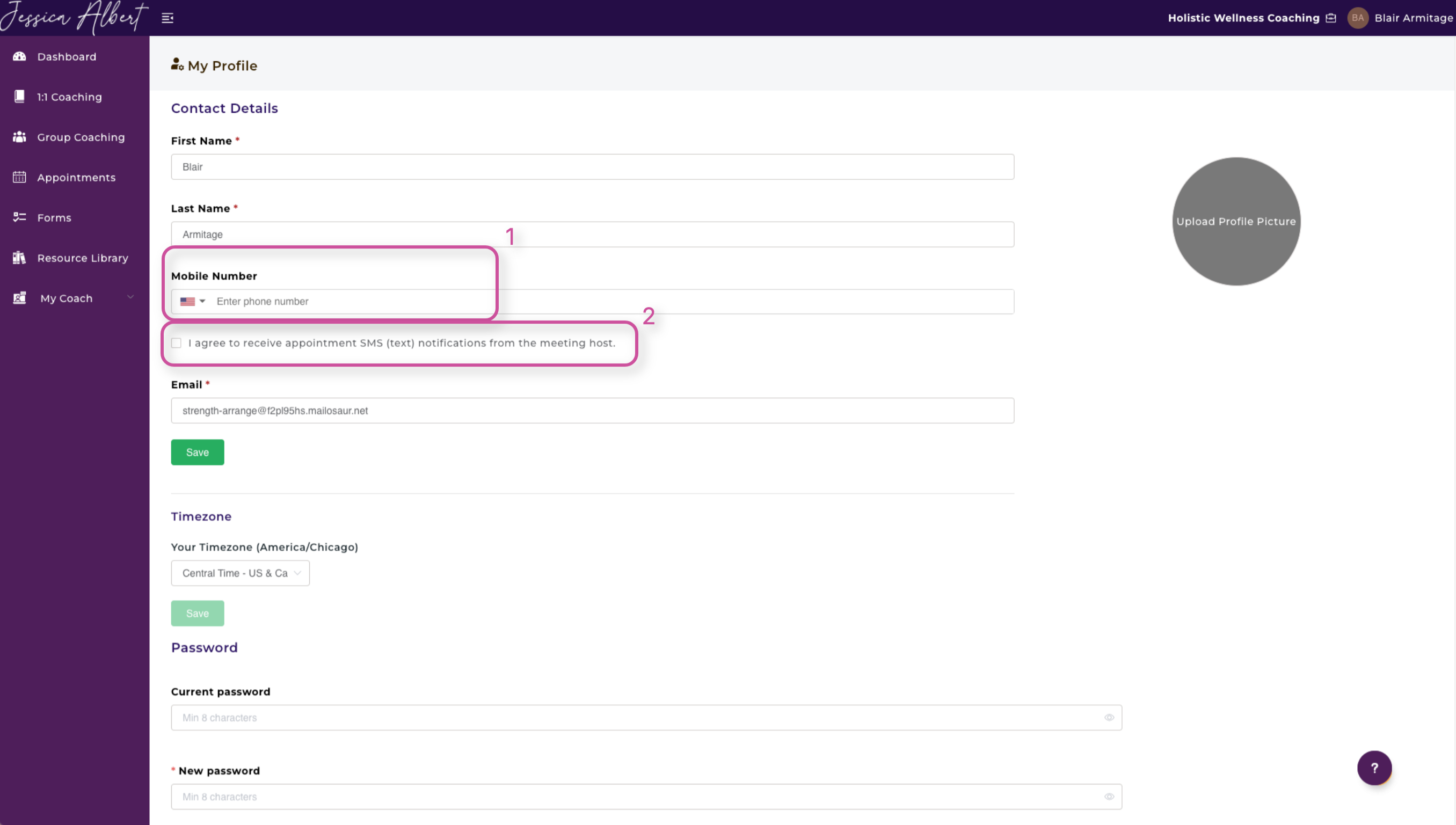The image size is (1456, 825).
Task: Click the Mobile Number phone field
Action: tap(612, 302)
